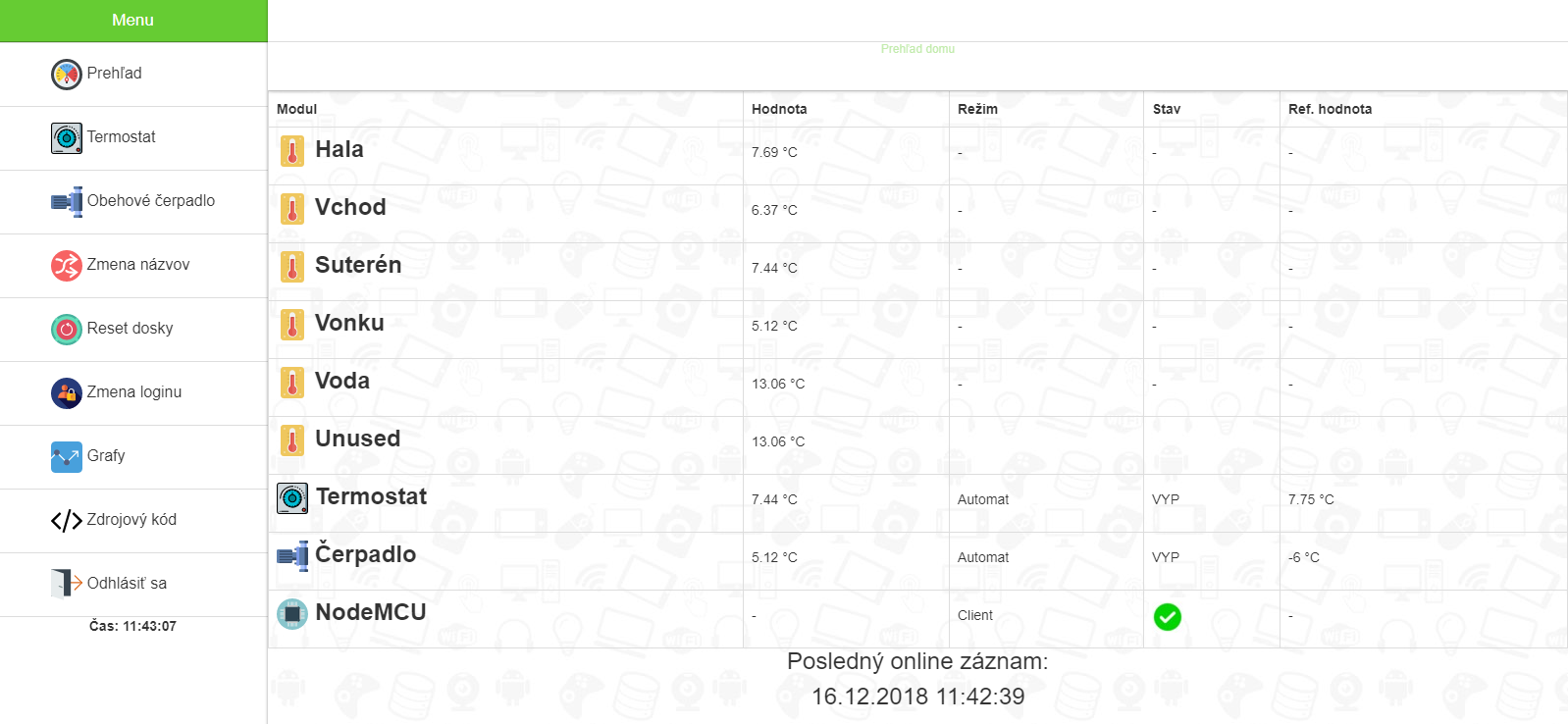The height and width of the screenshot is (724, 1568).
Task: Click the NodeMCU chip icon in table
Action: 292,614
